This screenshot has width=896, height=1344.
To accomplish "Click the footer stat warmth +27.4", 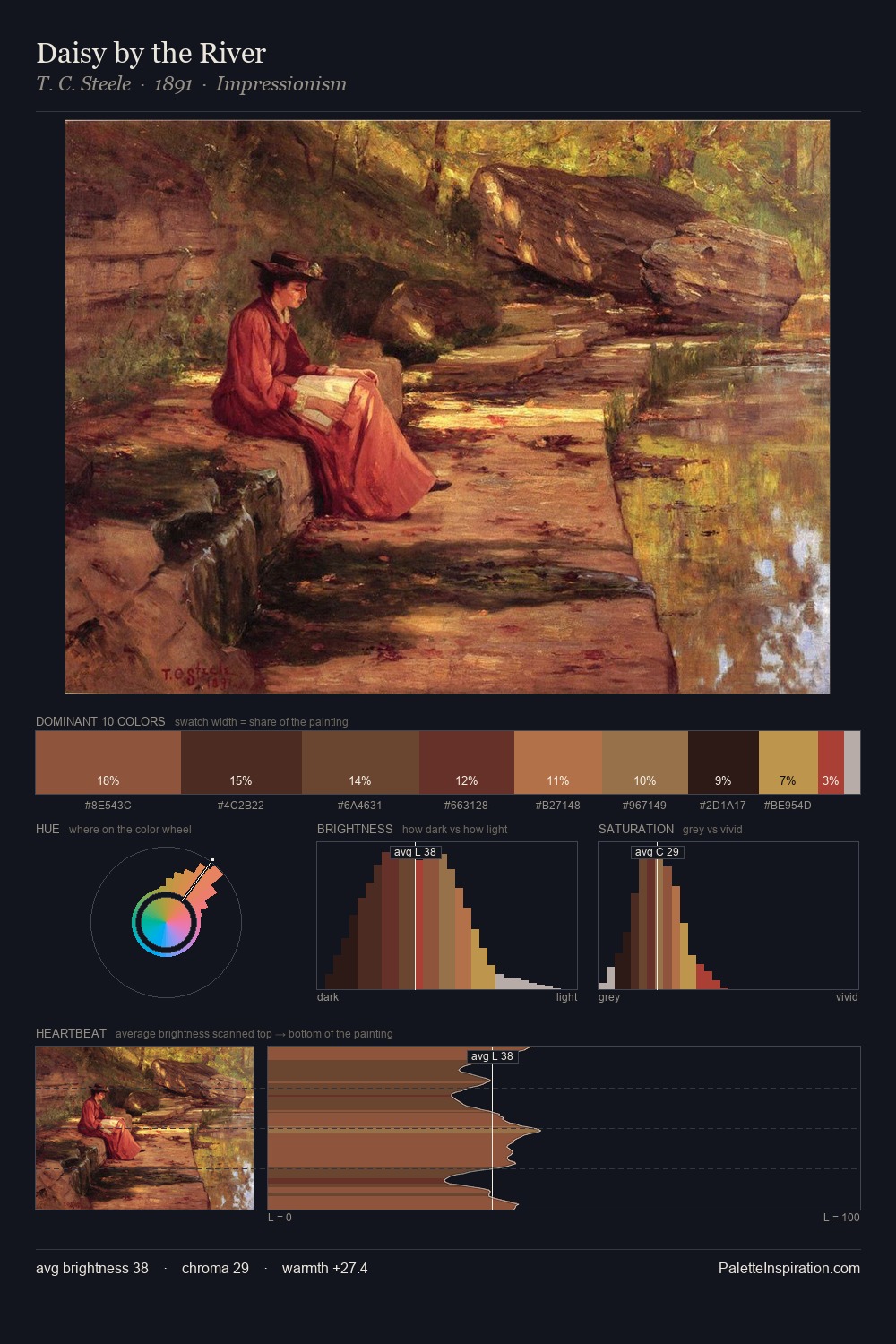I will [324, 1268].
